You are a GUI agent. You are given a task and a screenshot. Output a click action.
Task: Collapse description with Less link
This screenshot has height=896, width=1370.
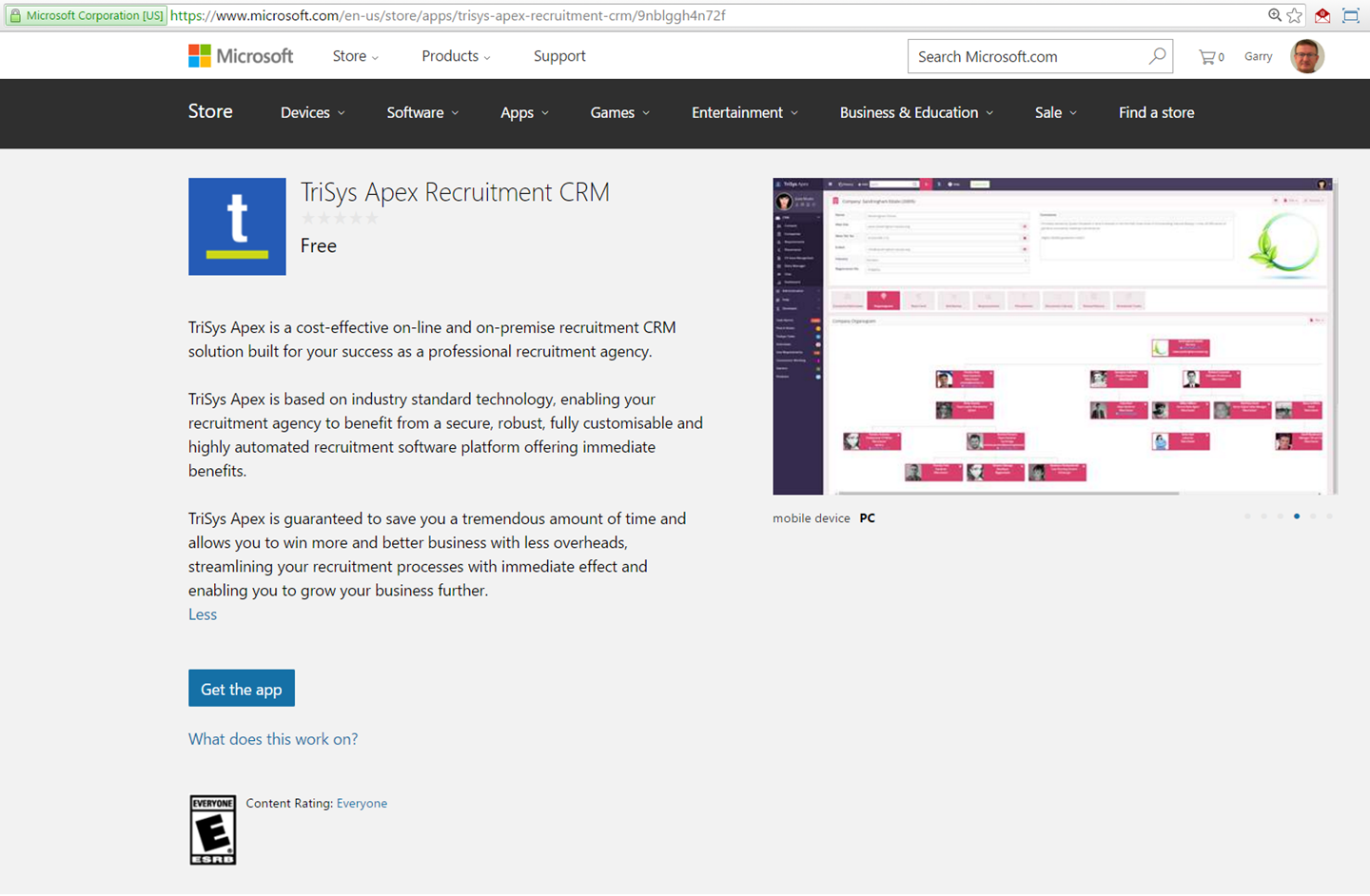203,614
